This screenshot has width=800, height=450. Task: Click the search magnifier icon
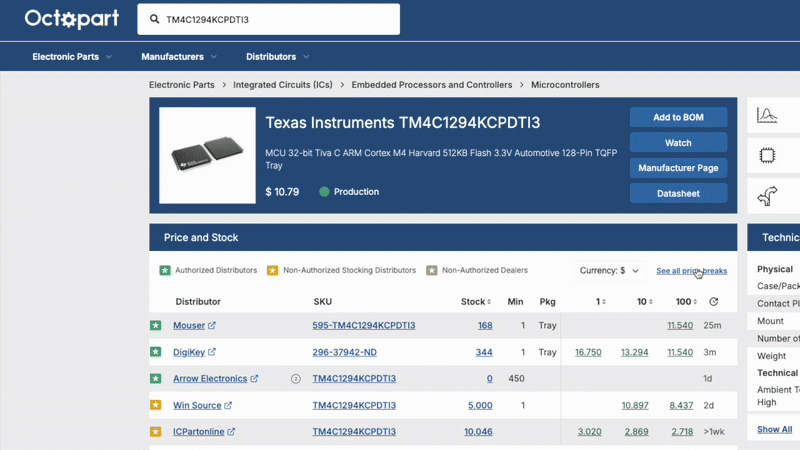click(154, 19)
